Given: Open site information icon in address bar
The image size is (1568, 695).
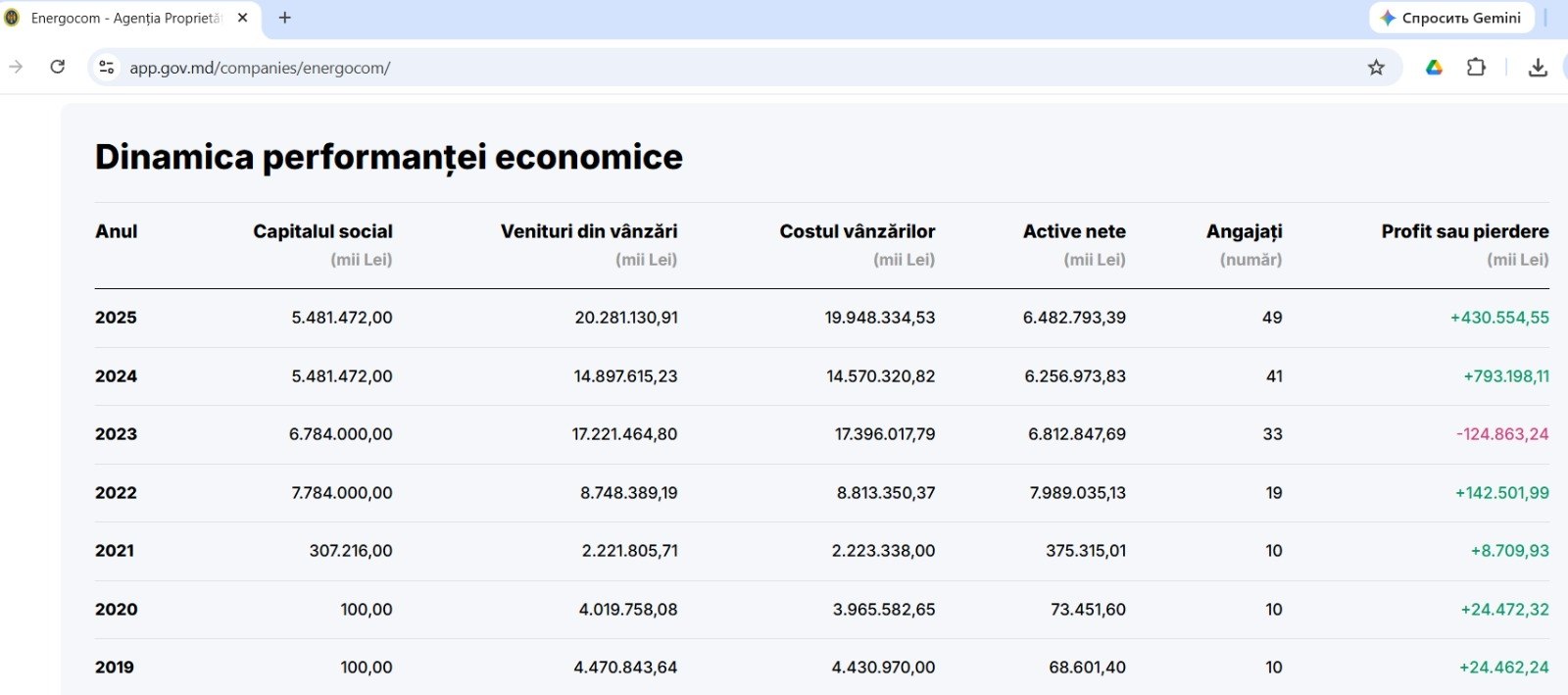Looking at the screenshot, I should click(107, 68).
